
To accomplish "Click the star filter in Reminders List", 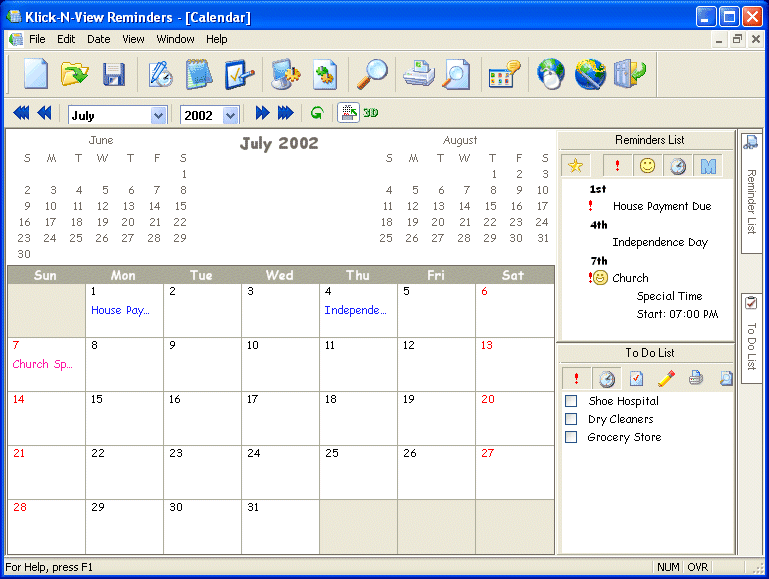I will click(x=575, y=166).
